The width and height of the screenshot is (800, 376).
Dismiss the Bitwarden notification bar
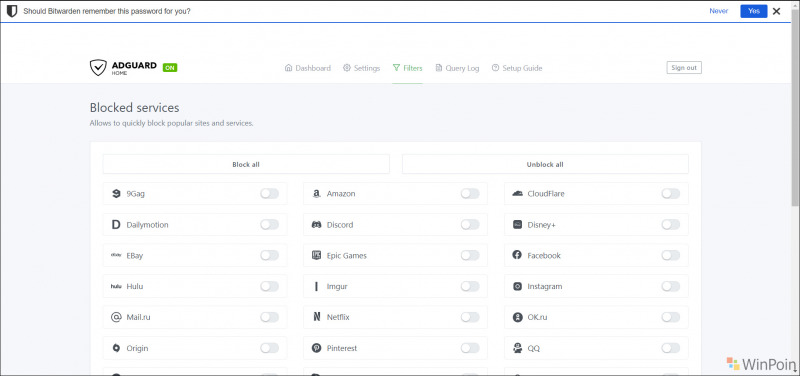pyautogui.click(x=777, y=11)
